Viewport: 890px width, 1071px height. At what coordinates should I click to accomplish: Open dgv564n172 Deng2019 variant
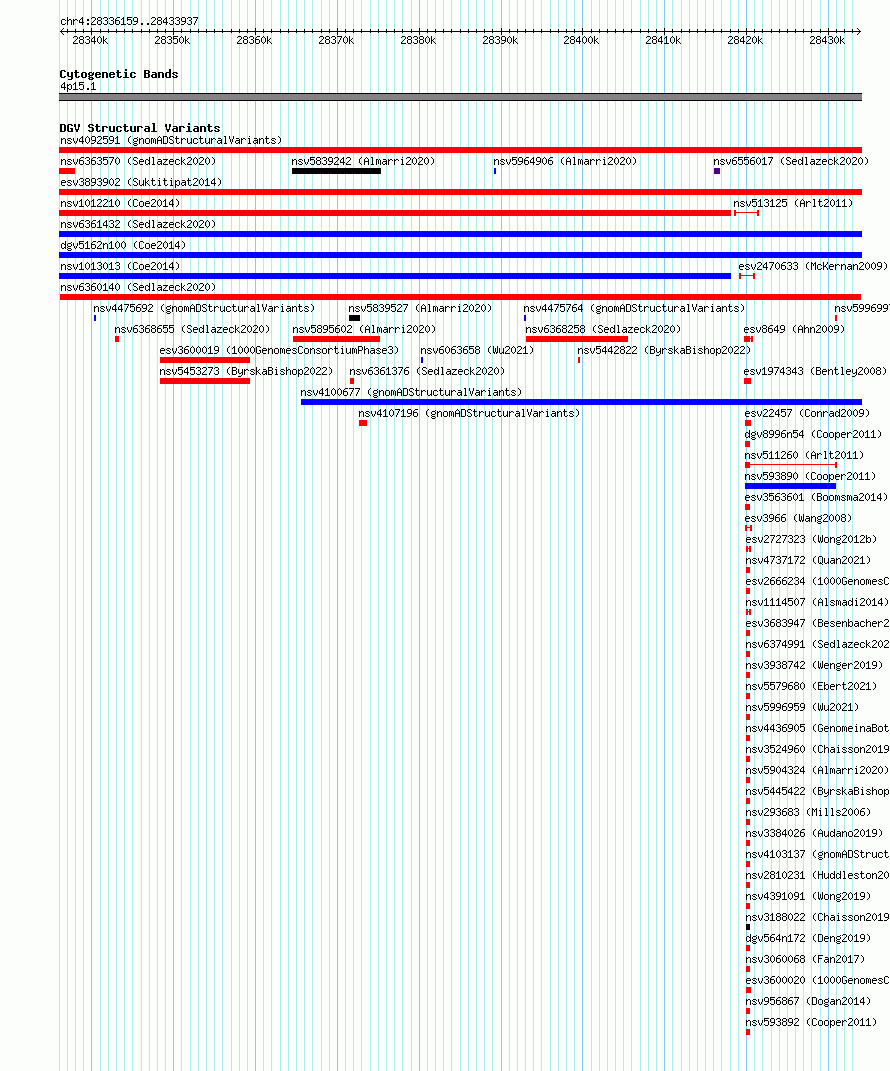coord(808,938)
